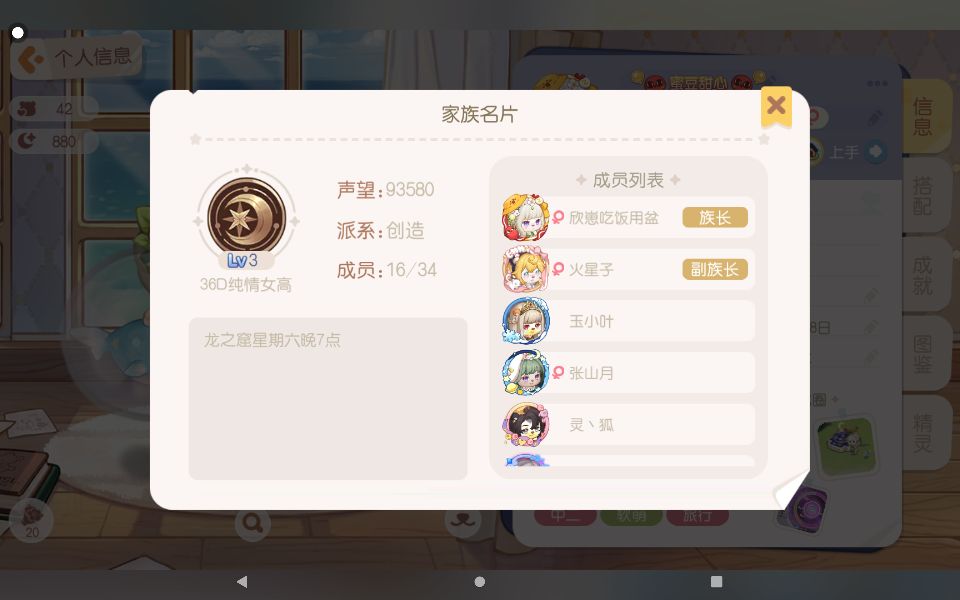Screen dimensions: 960x600
Task: Tap the magnifier search icon
Action: click(x=253, y=523)
